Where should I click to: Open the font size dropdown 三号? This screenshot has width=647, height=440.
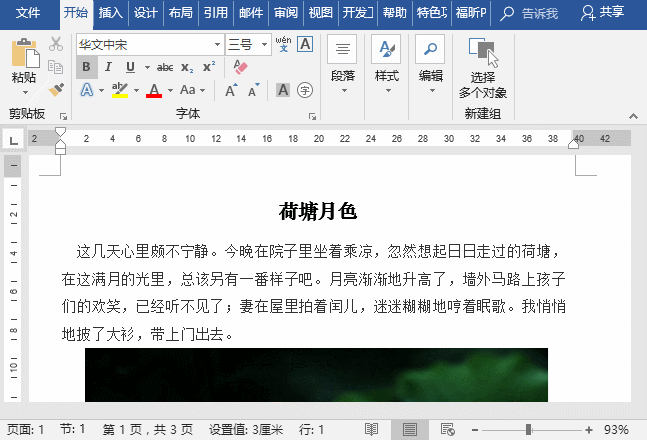pyautogui.click(x=264, y=44)
